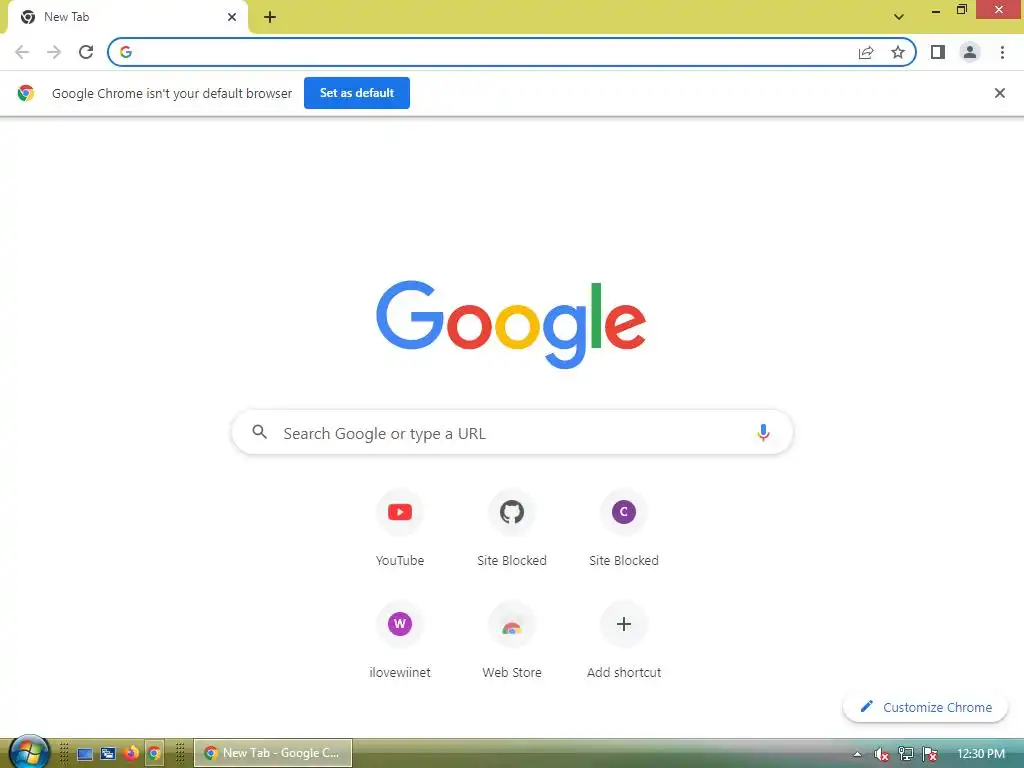Open the purple C Site Blocked shortcut
Image resolution: width=1024 pixels, height=768 pixels.
[x=624, y=528]
